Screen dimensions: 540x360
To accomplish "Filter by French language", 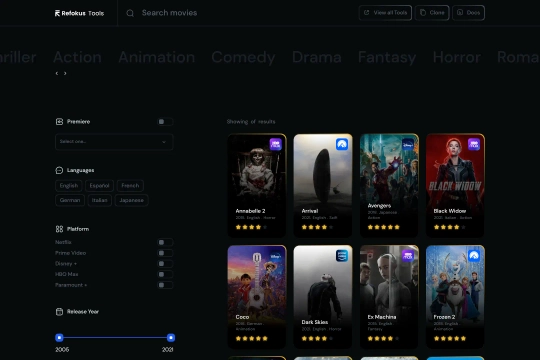I will pyautogui.click(x=130, y=186).
